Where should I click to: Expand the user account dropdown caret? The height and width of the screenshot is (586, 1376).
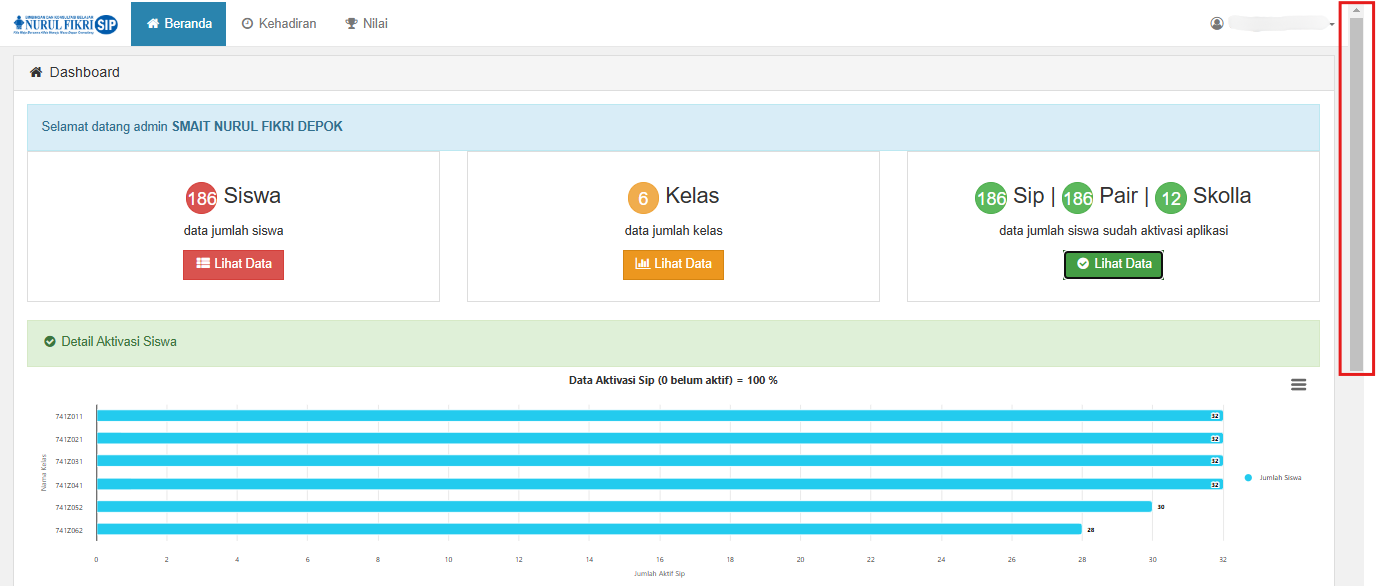[1332, 25]
